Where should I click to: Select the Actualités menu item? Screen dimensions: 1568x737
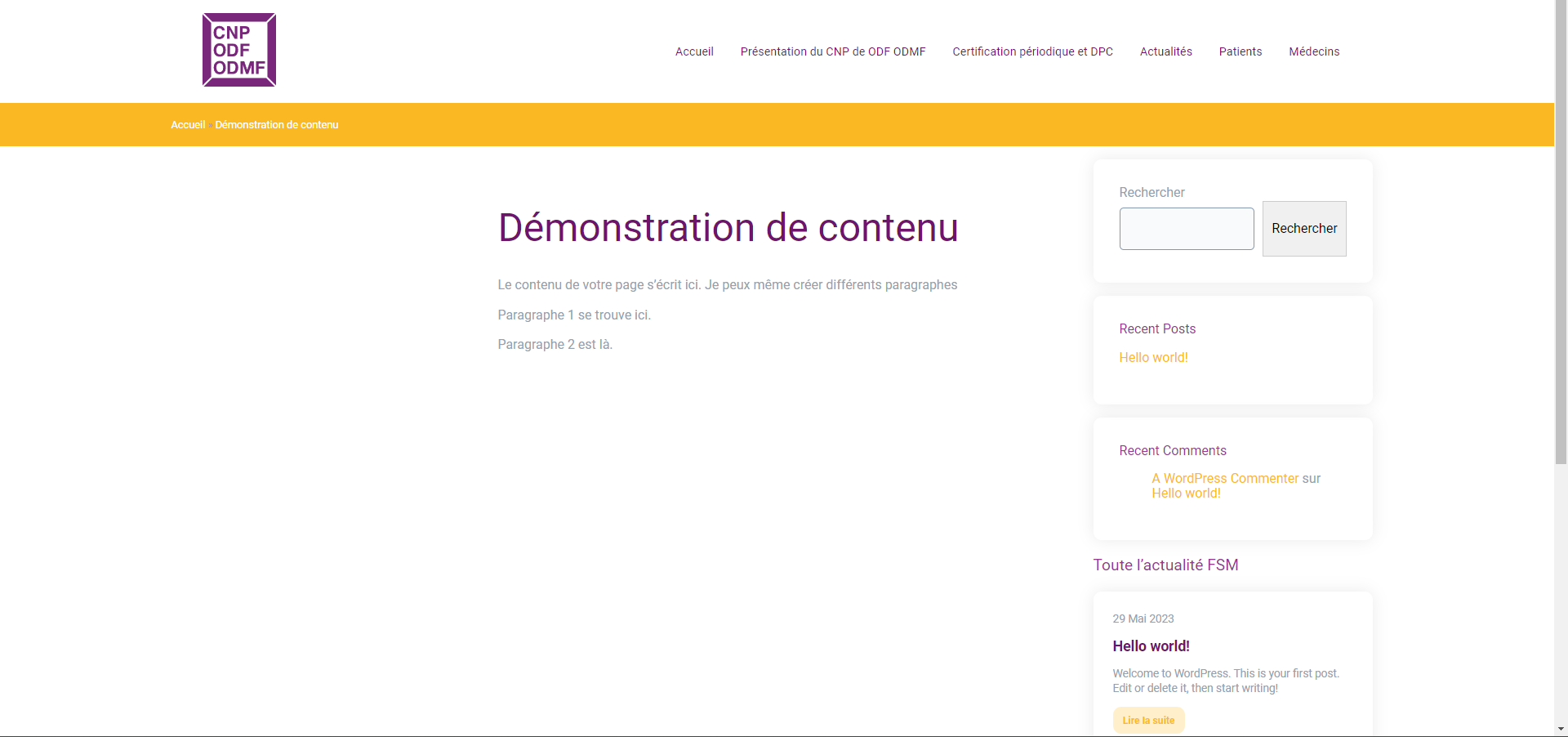click(x=1165, y=51)
